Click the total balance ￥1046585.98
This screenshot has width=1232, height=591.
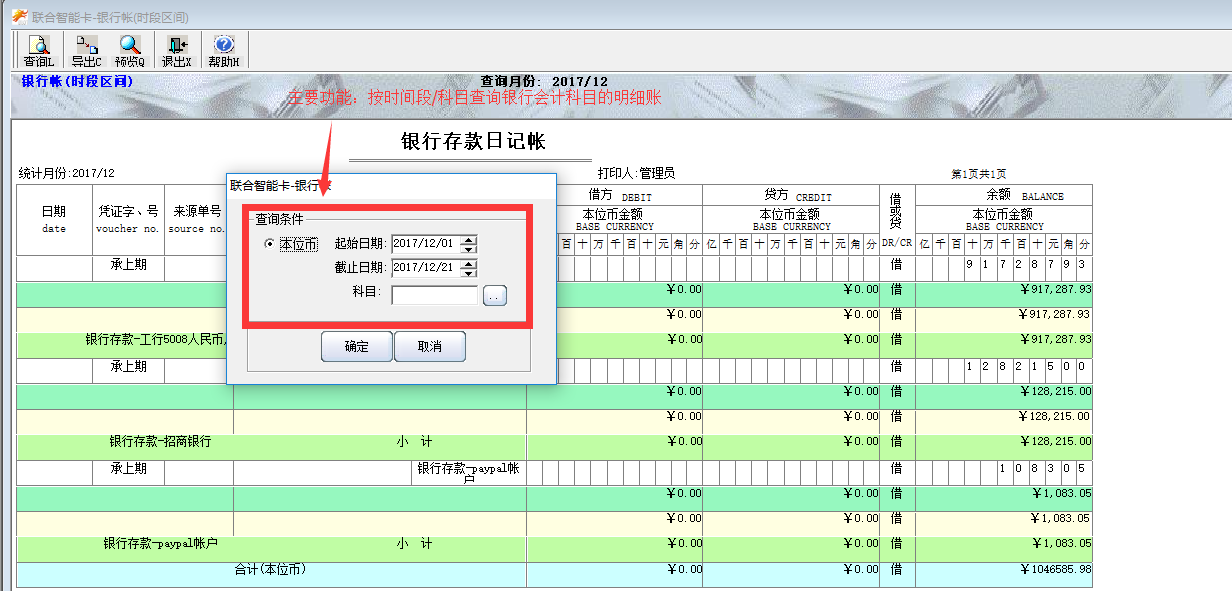pos(1056,569)
